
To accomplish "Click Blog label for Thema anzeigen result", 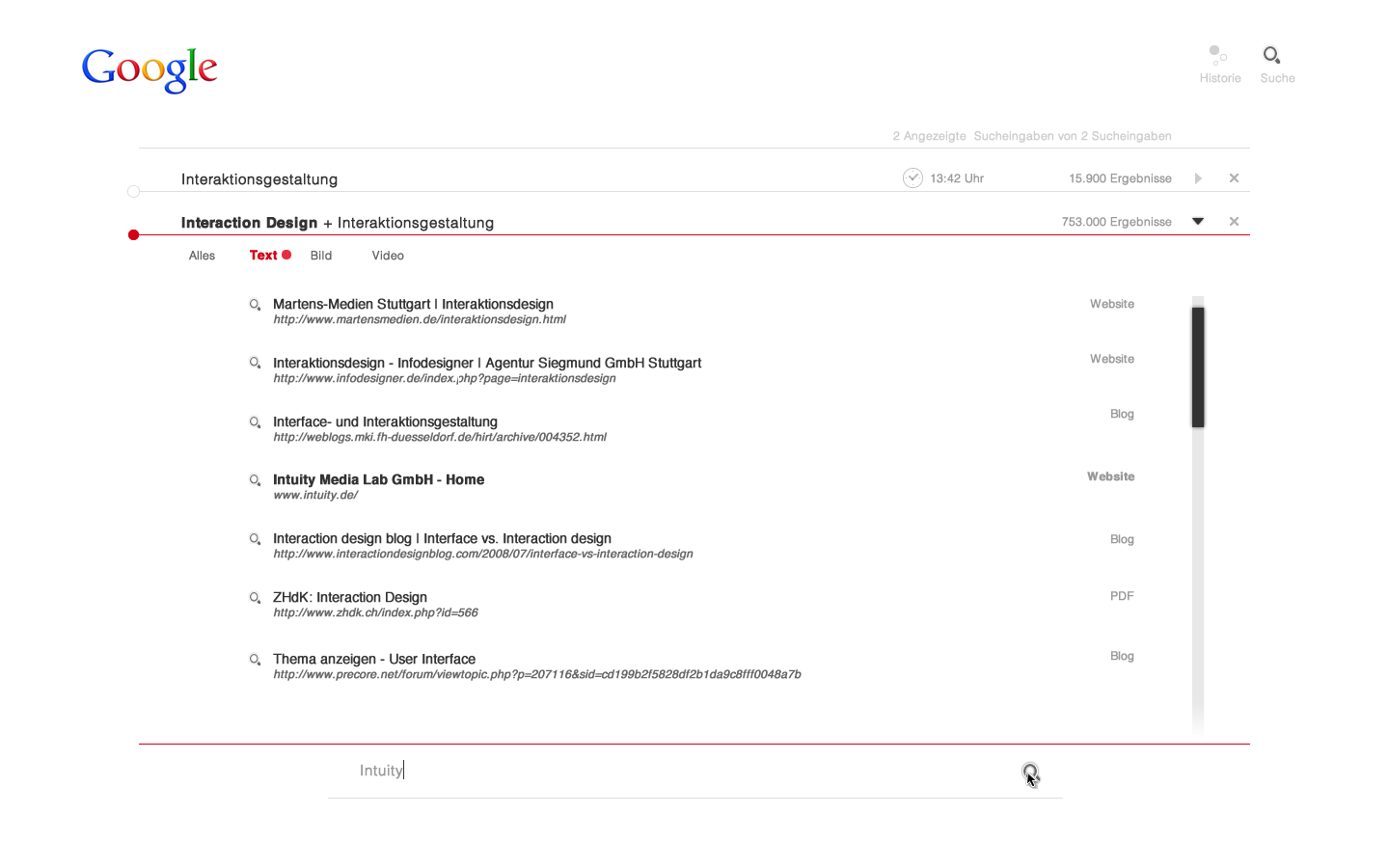I will click(x=1122, y=656).
